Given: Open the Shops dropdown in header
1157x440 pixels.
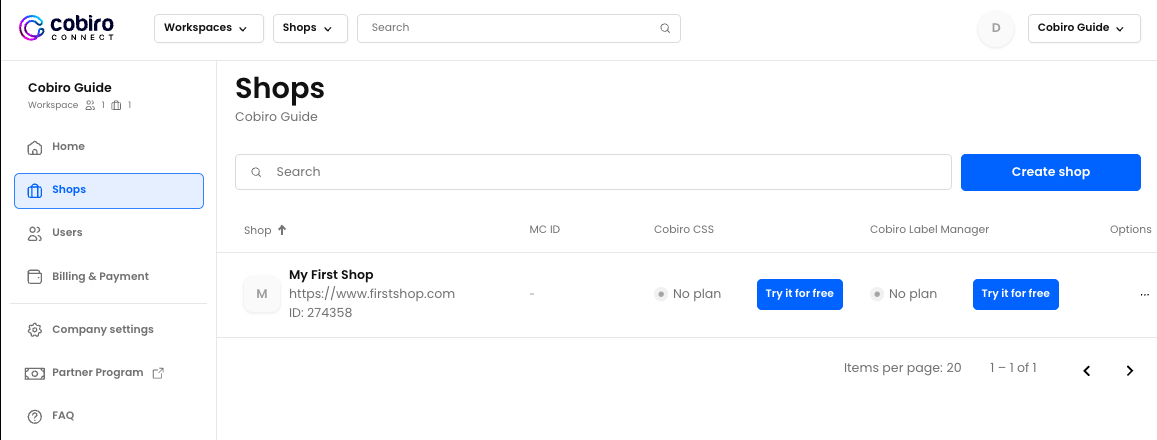Looking at the screenshot, I should pyautogui.click(x=310, y=28).
